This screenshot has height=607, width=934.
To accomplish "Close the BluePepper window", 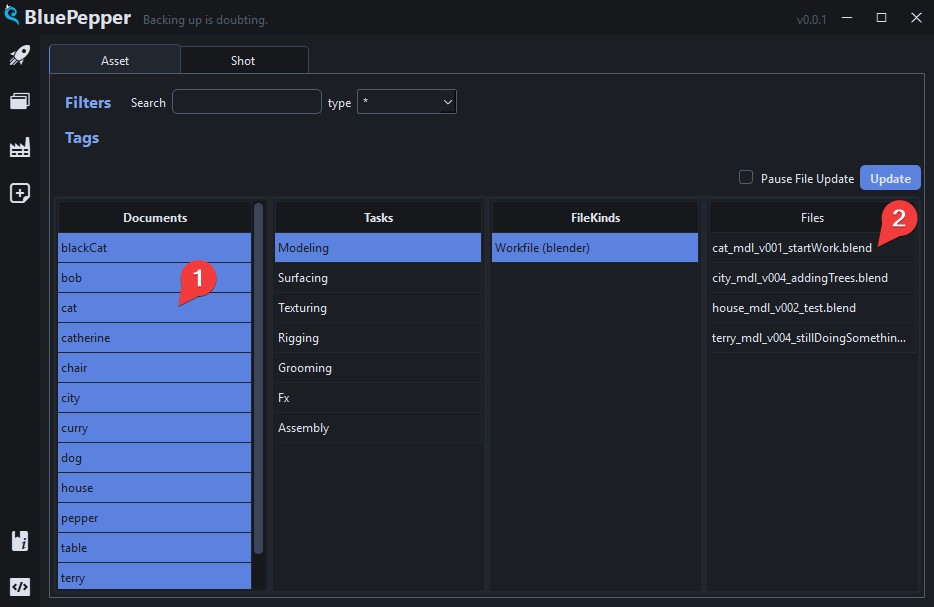I will coord(916,18).
